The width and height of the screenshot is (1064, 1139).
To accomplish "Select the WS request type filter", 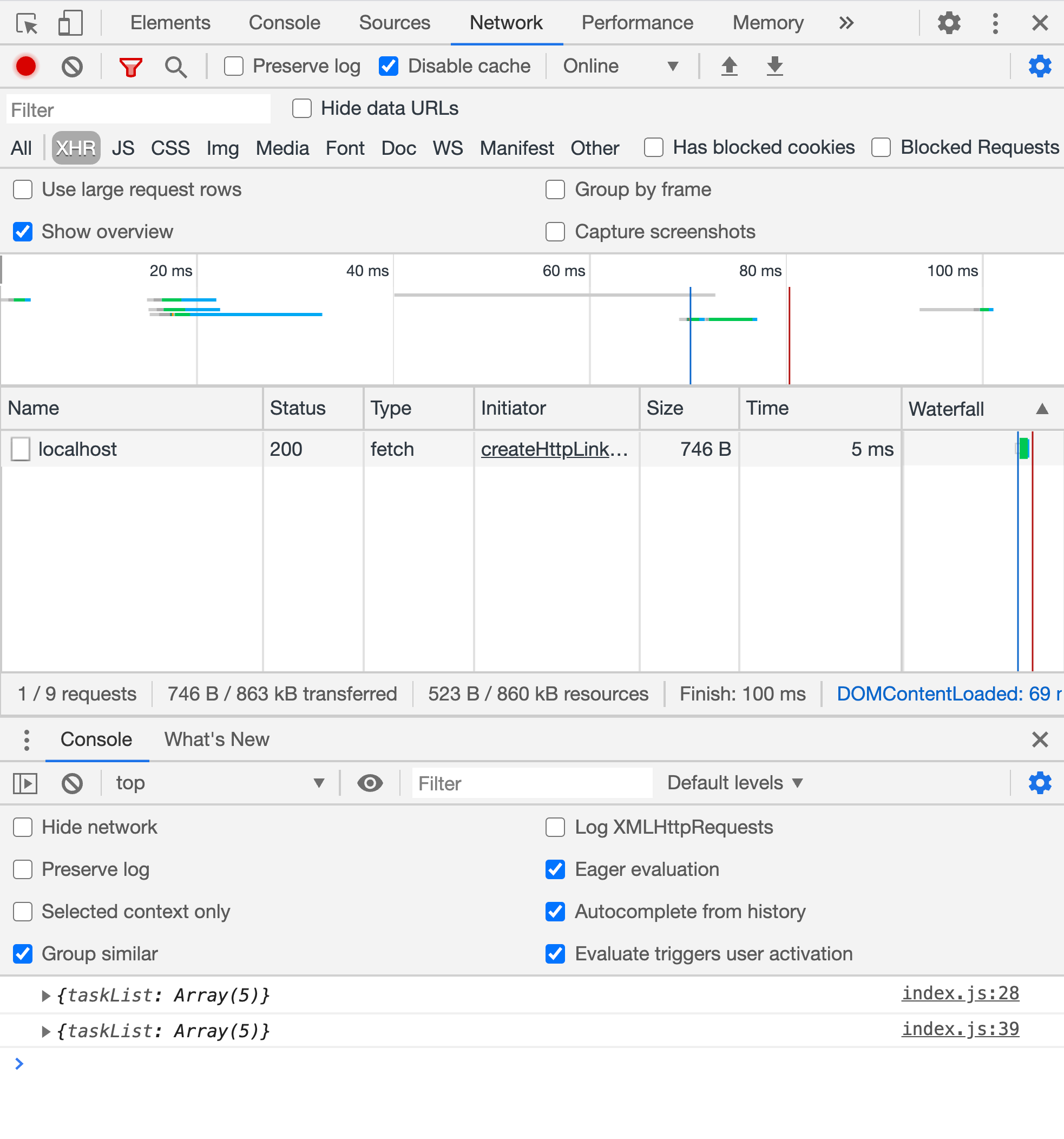I will click(448, 148).
